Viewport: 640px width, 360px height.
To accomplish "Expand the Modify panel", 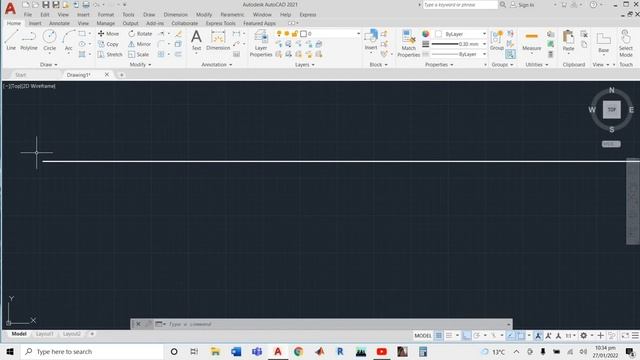I will (x=140, y=64).
